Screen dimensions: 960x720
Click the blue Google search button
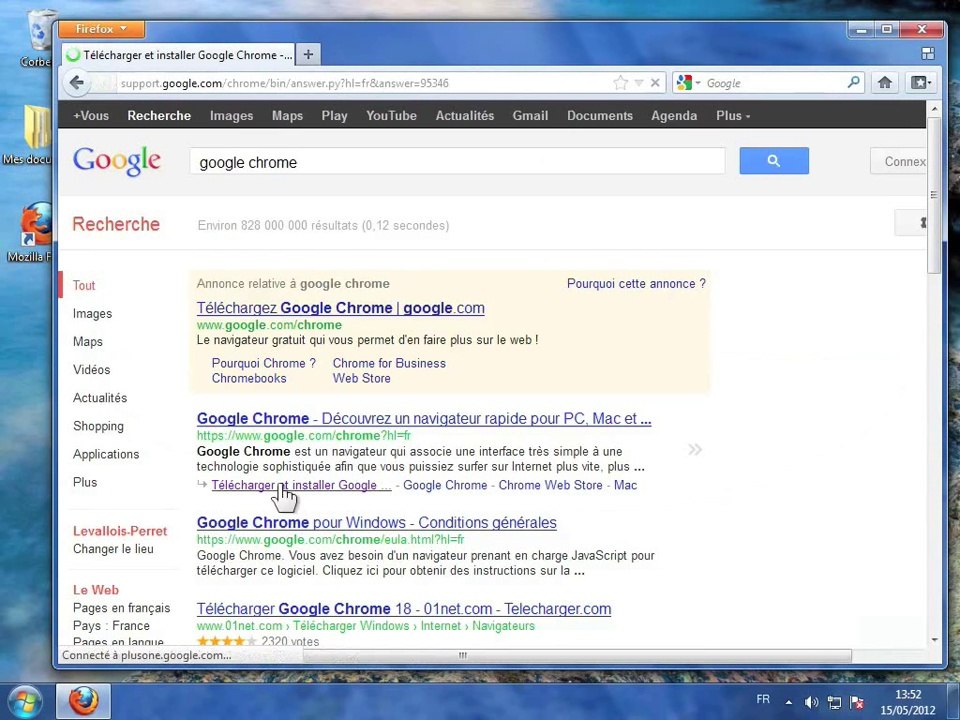pyautogui.click(x=774, y=160)
